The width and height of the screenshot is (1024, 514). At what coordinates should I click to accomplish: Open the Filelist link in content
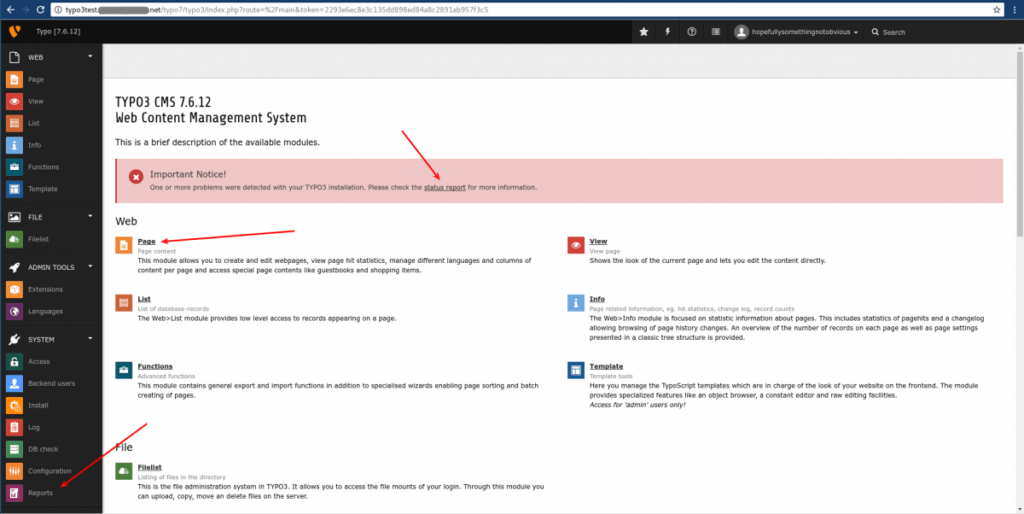pyautogui.click(x=150, y=468)
